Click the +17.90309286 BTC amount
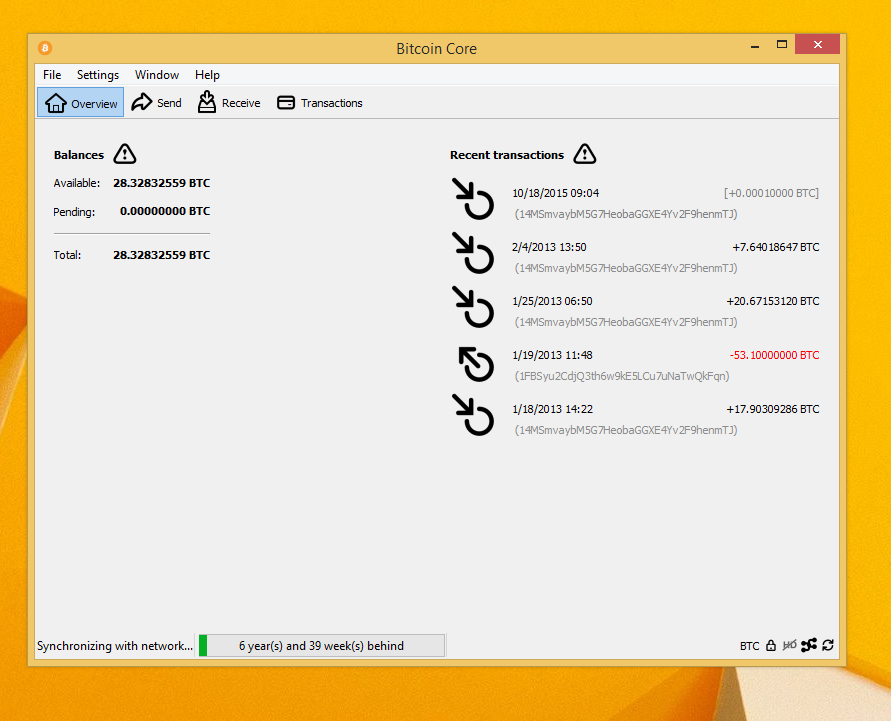 (773, 409)
